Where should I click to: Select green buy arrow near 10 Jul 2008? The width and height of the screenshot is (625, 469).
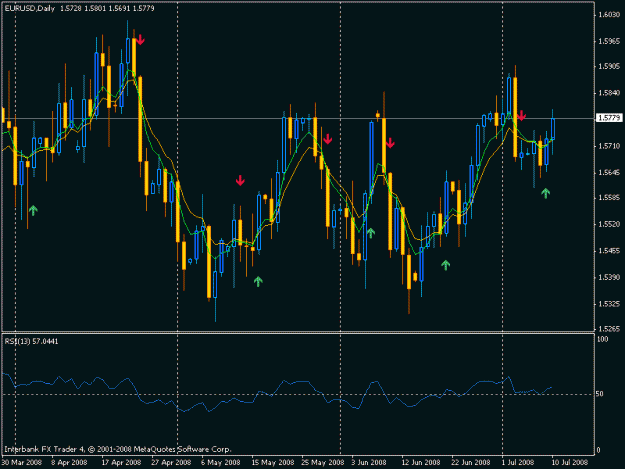(x=546, y=193)
